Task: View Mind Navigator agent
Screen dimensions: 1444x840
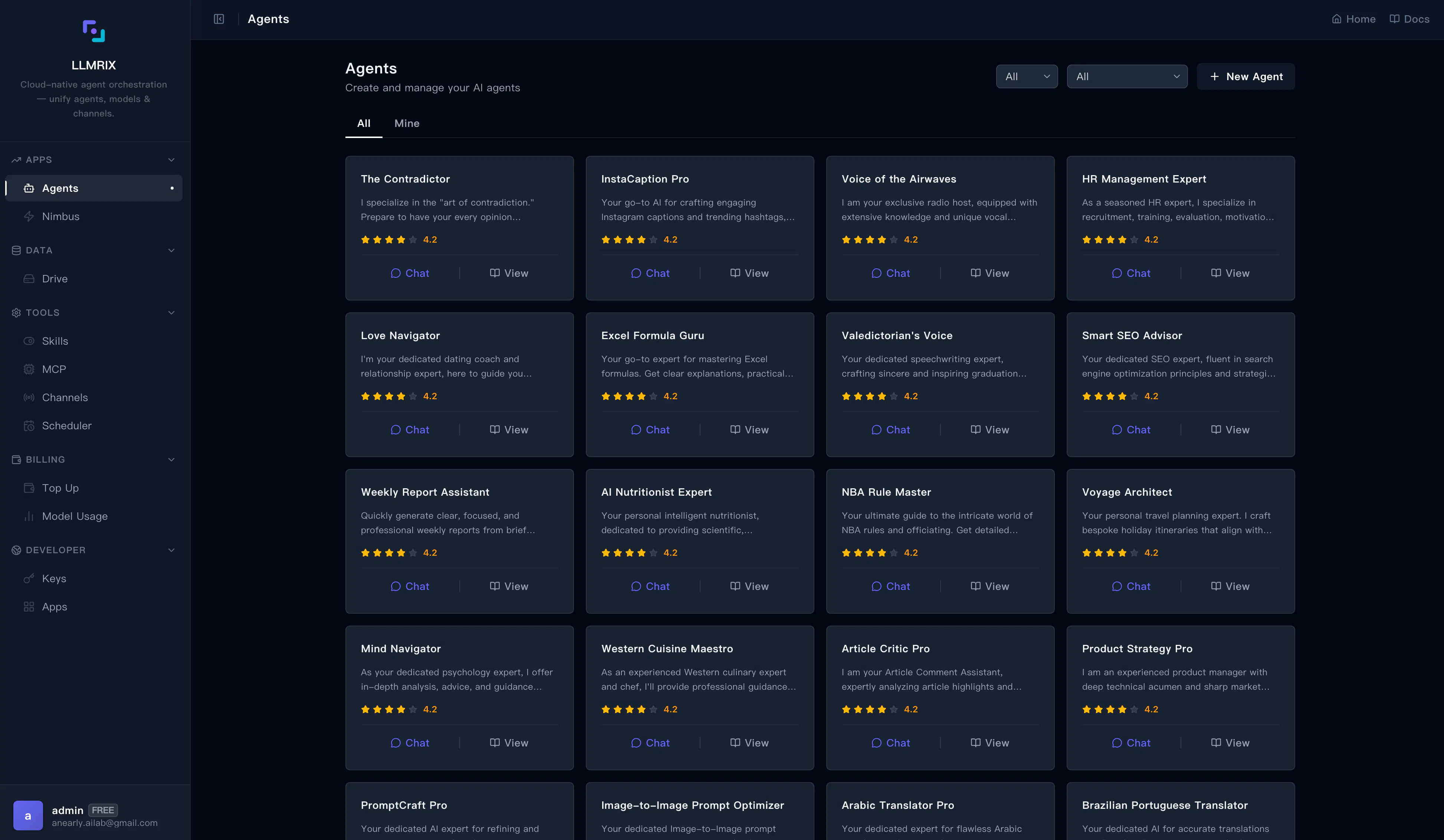Action: pyautogui.click(x=509, y=742)
